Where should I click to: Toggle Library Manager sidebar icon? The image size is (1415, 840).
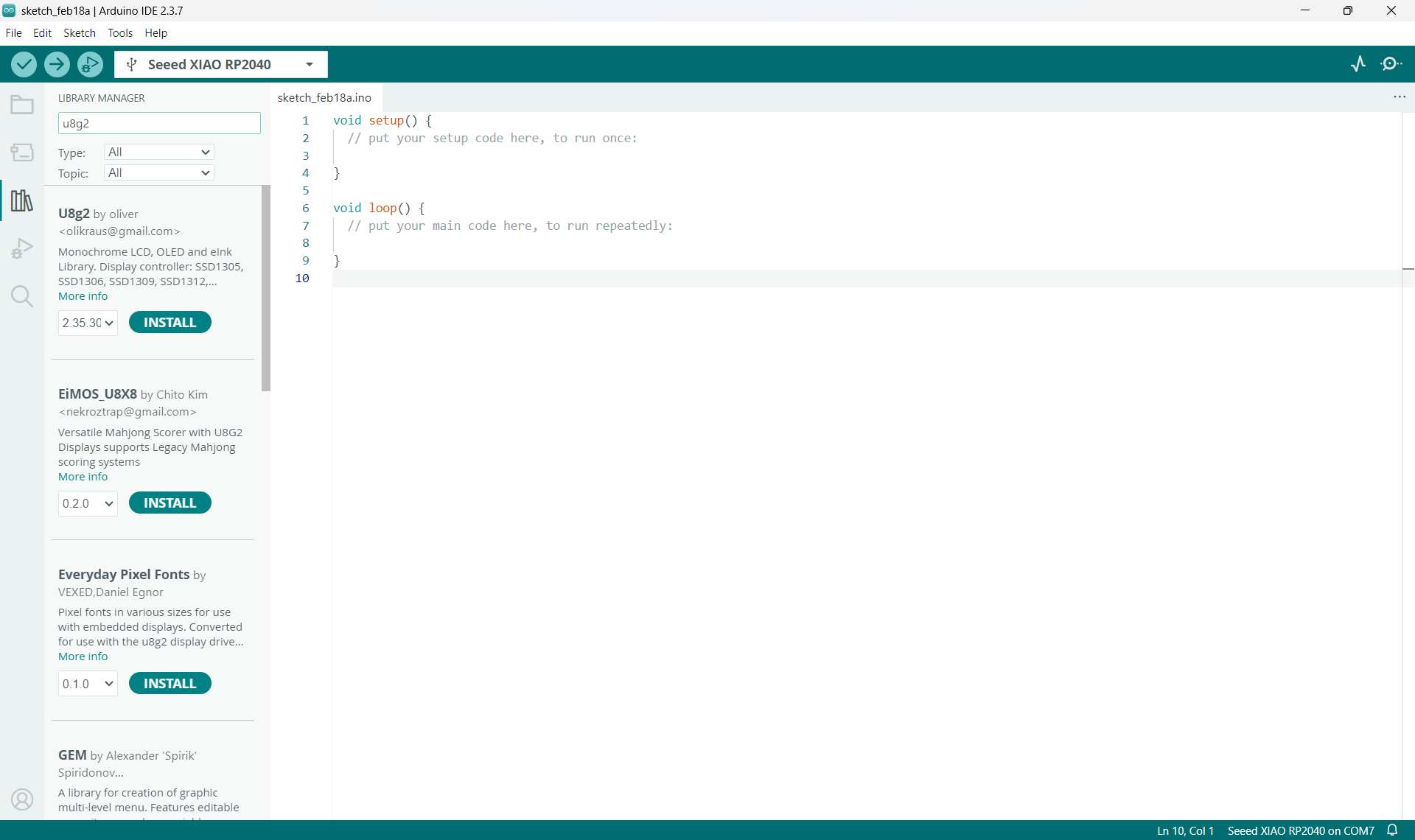point(22,200)
